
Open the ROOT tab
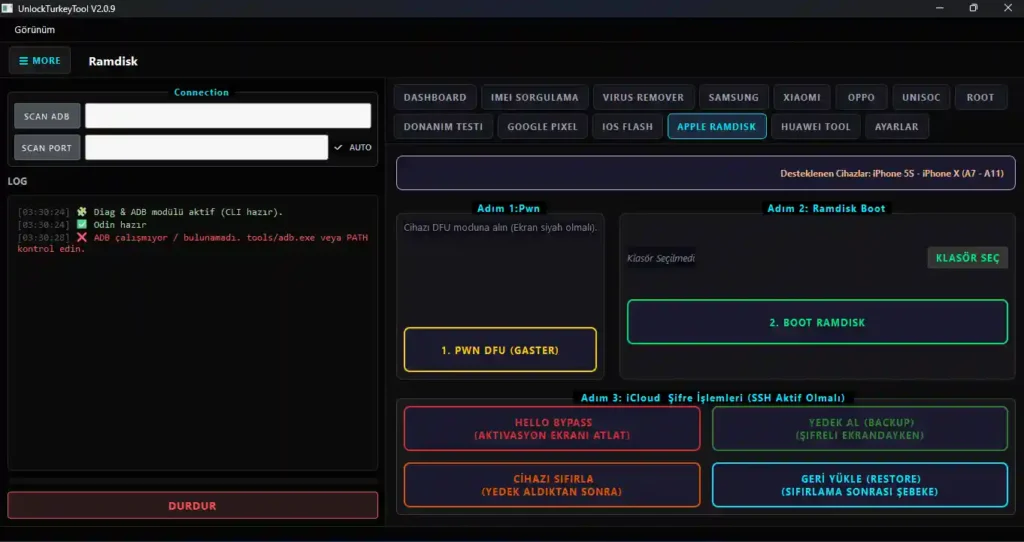click(980, 97)
